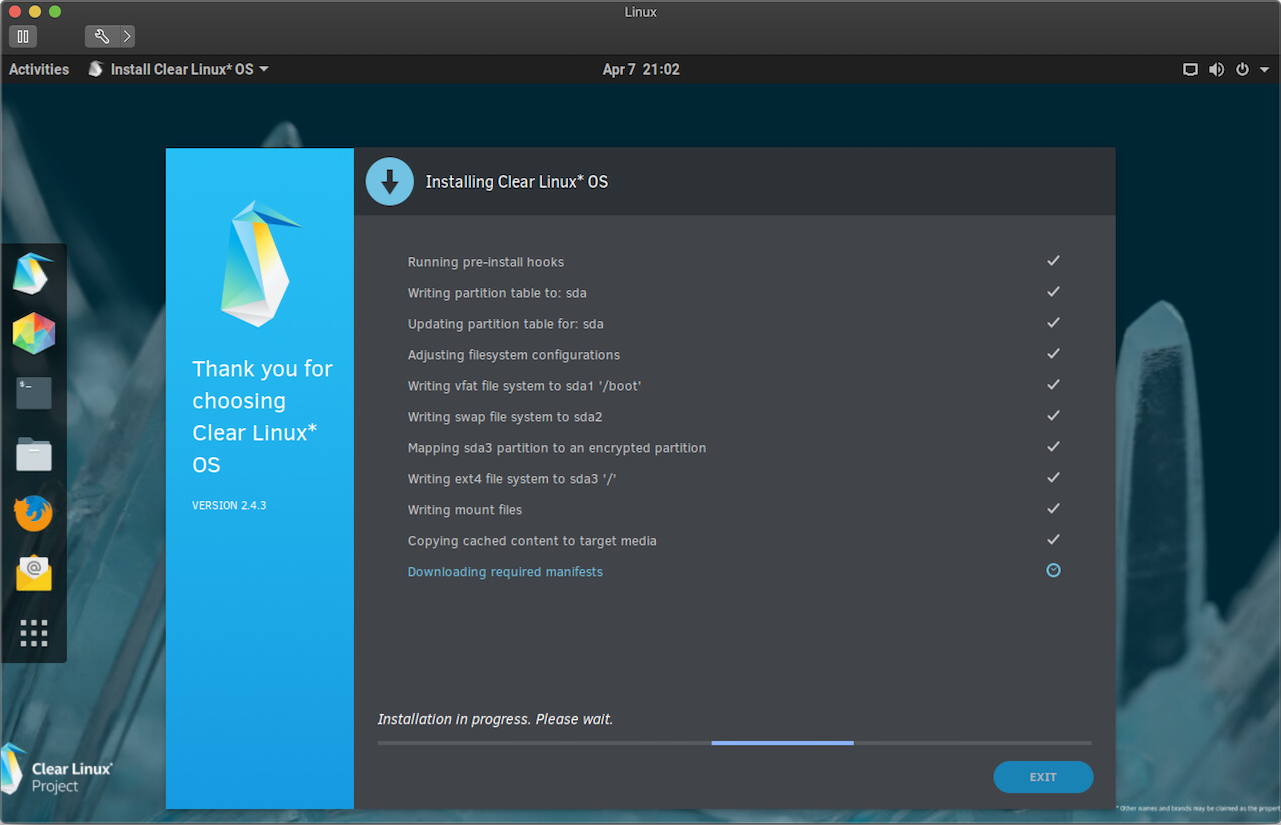The height and width of the screenshot is (825, 1281).
Task: Select the 'Downloading required manifests' line
Action: pyautogui.click(x=505, y=572)
